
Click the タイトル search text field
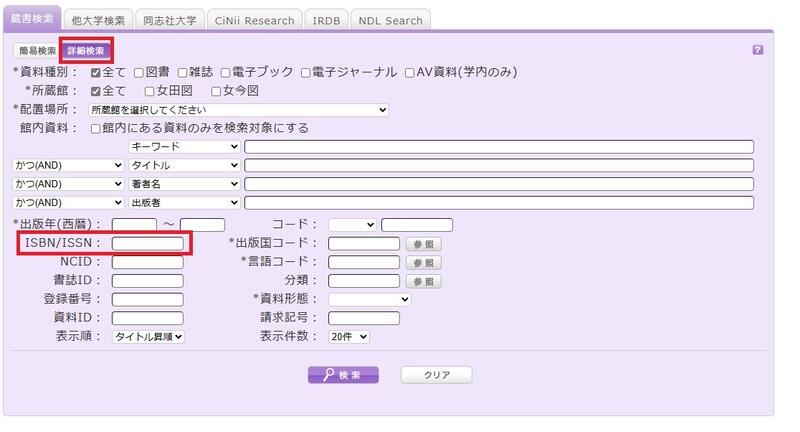click(499, 165)
